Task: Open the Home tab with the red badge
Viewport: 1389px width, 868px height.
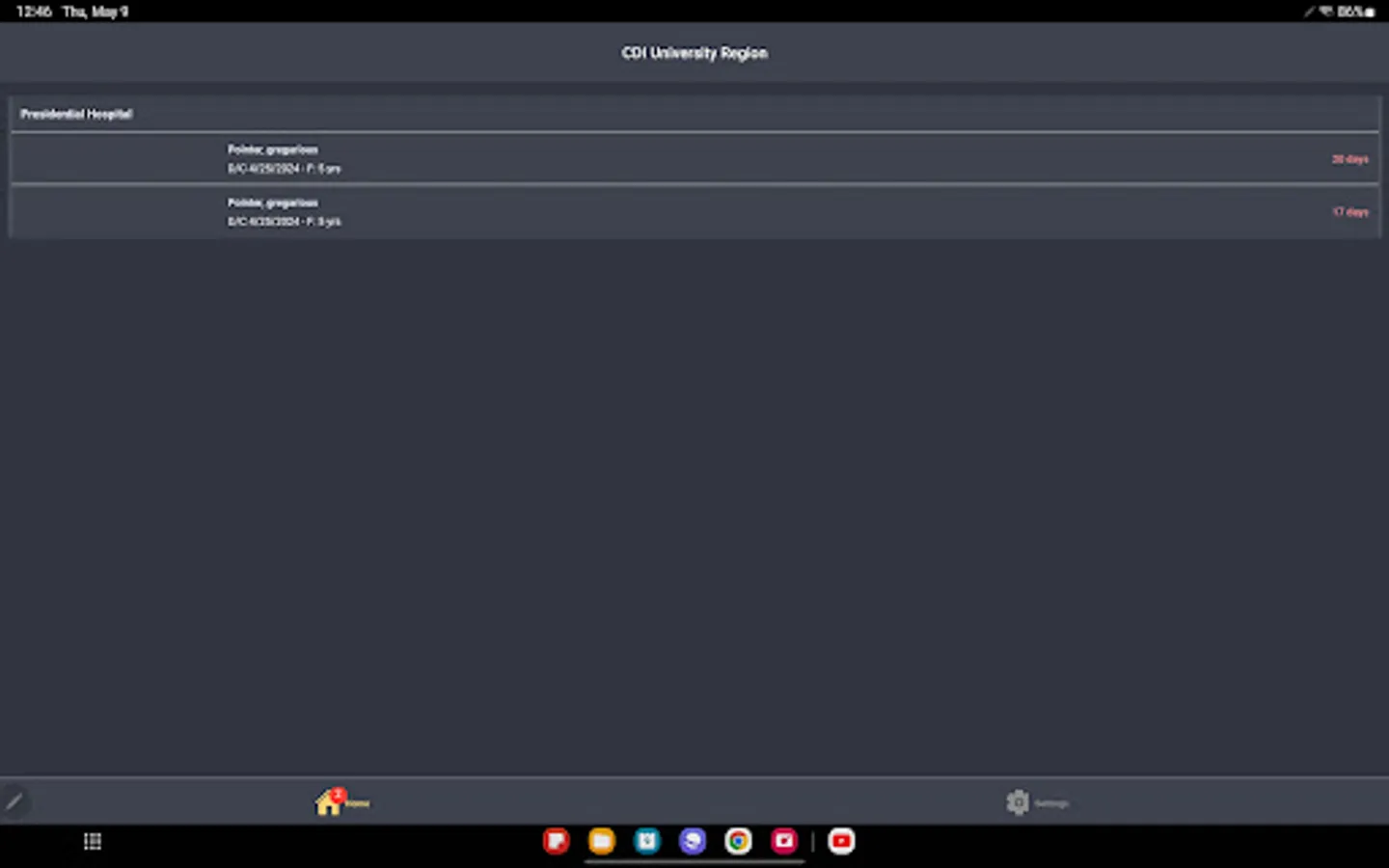Action: tap(341, 801)
